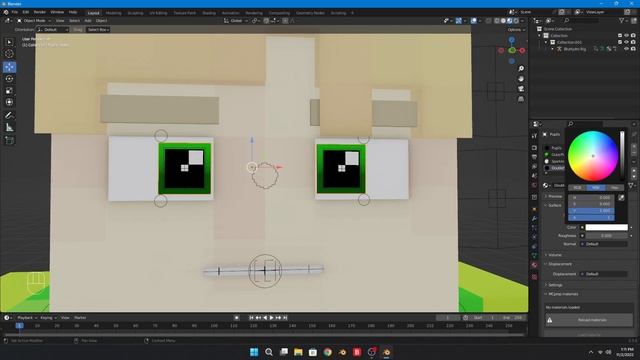Click the eyedropper in color picker
The height and width of the screenshot is (360, 640).
tap(621, 198)
